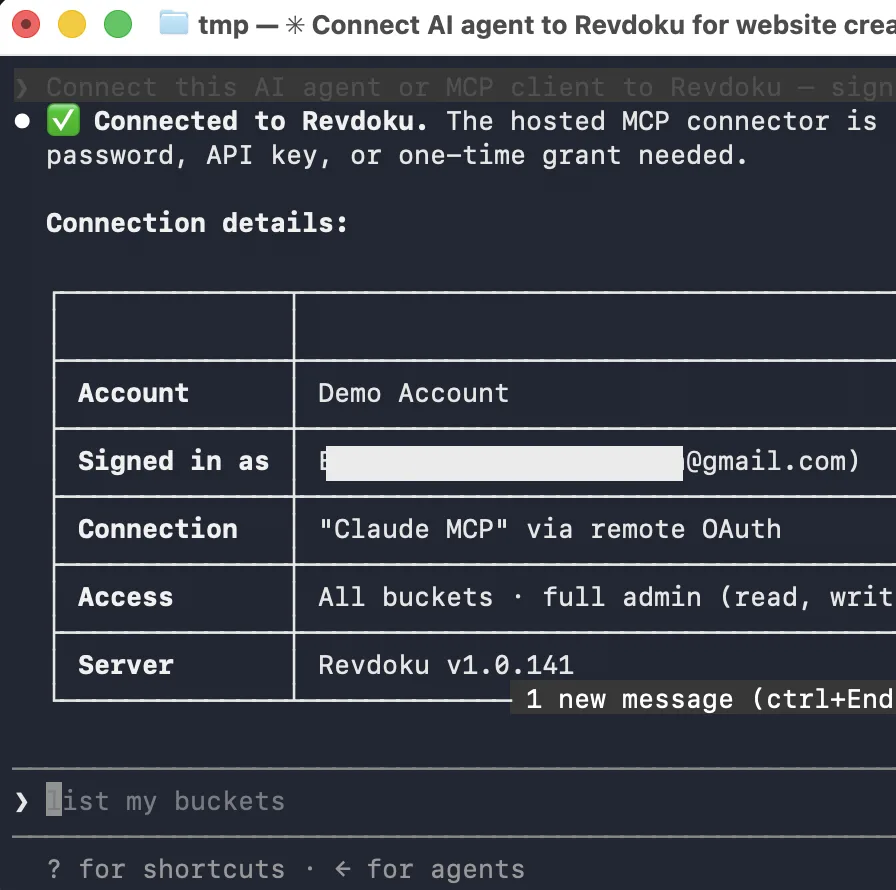Screen dimensions: 896x890
Task: Click the 'Access' table label
Action: point(126,596)
